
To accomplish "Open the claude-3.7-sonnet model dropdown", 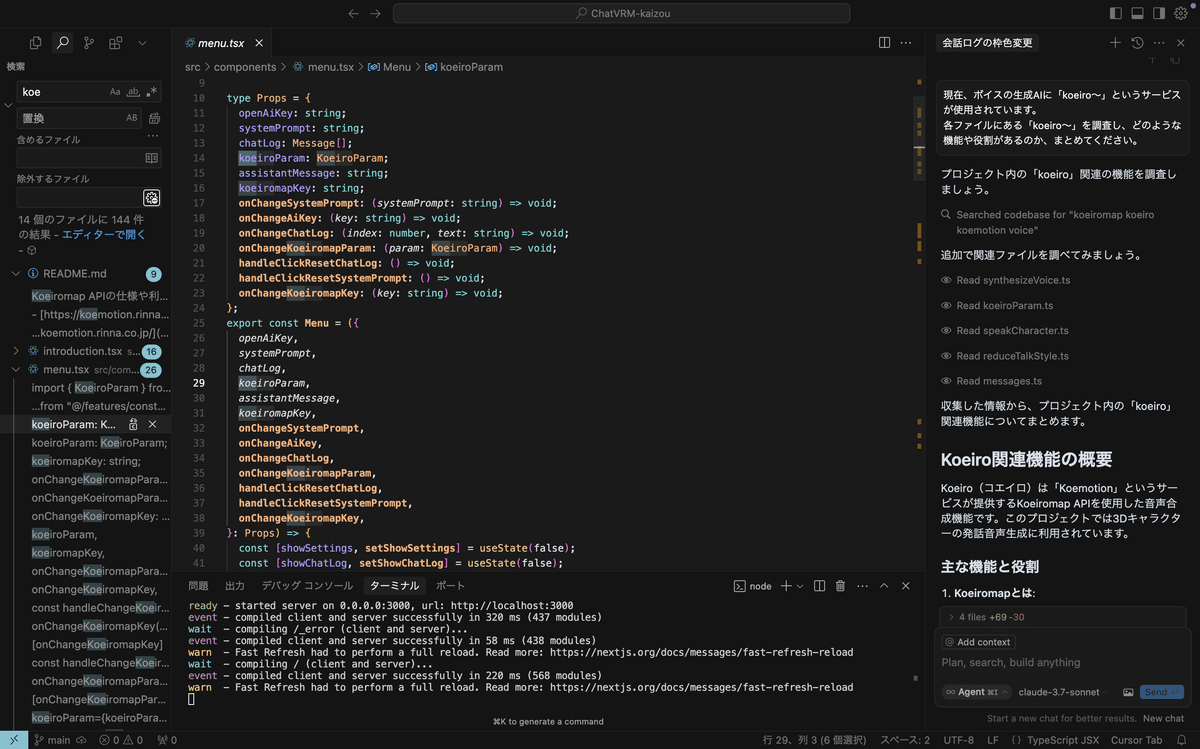I will click(1060, 691).
